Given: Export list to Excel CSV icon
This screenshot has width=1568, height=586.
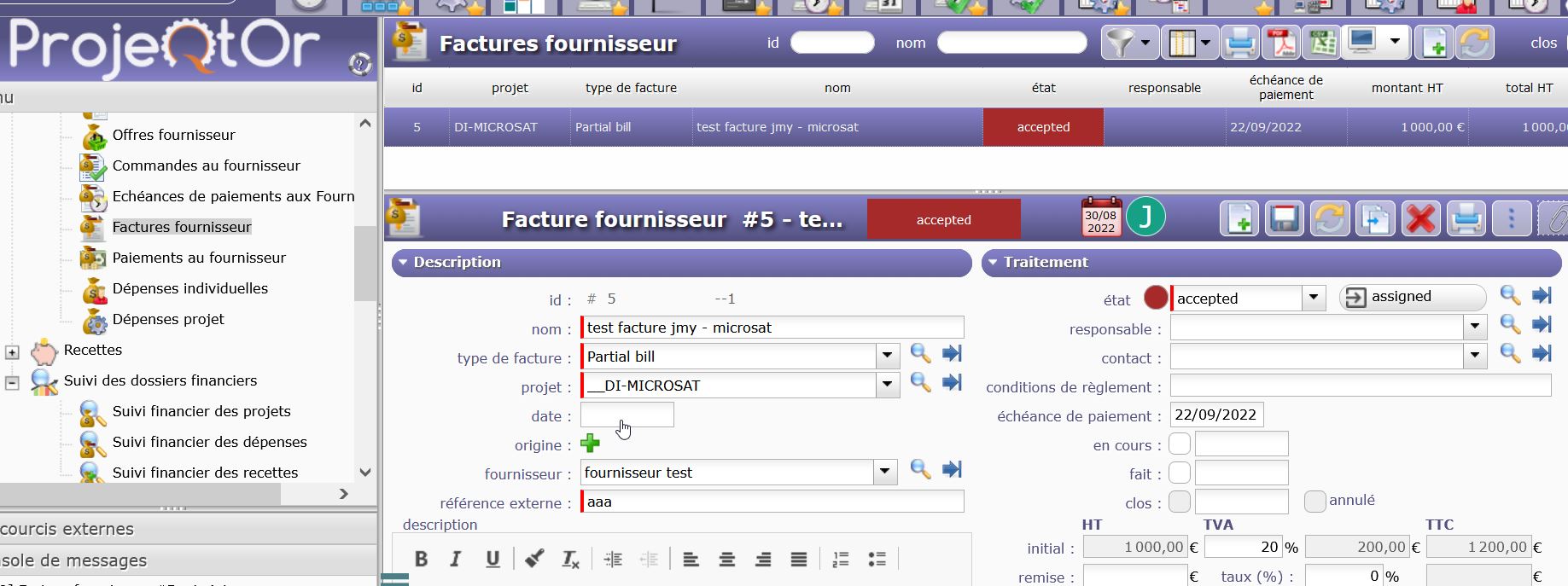Looking at the screenshot, I should point(1322,43).
